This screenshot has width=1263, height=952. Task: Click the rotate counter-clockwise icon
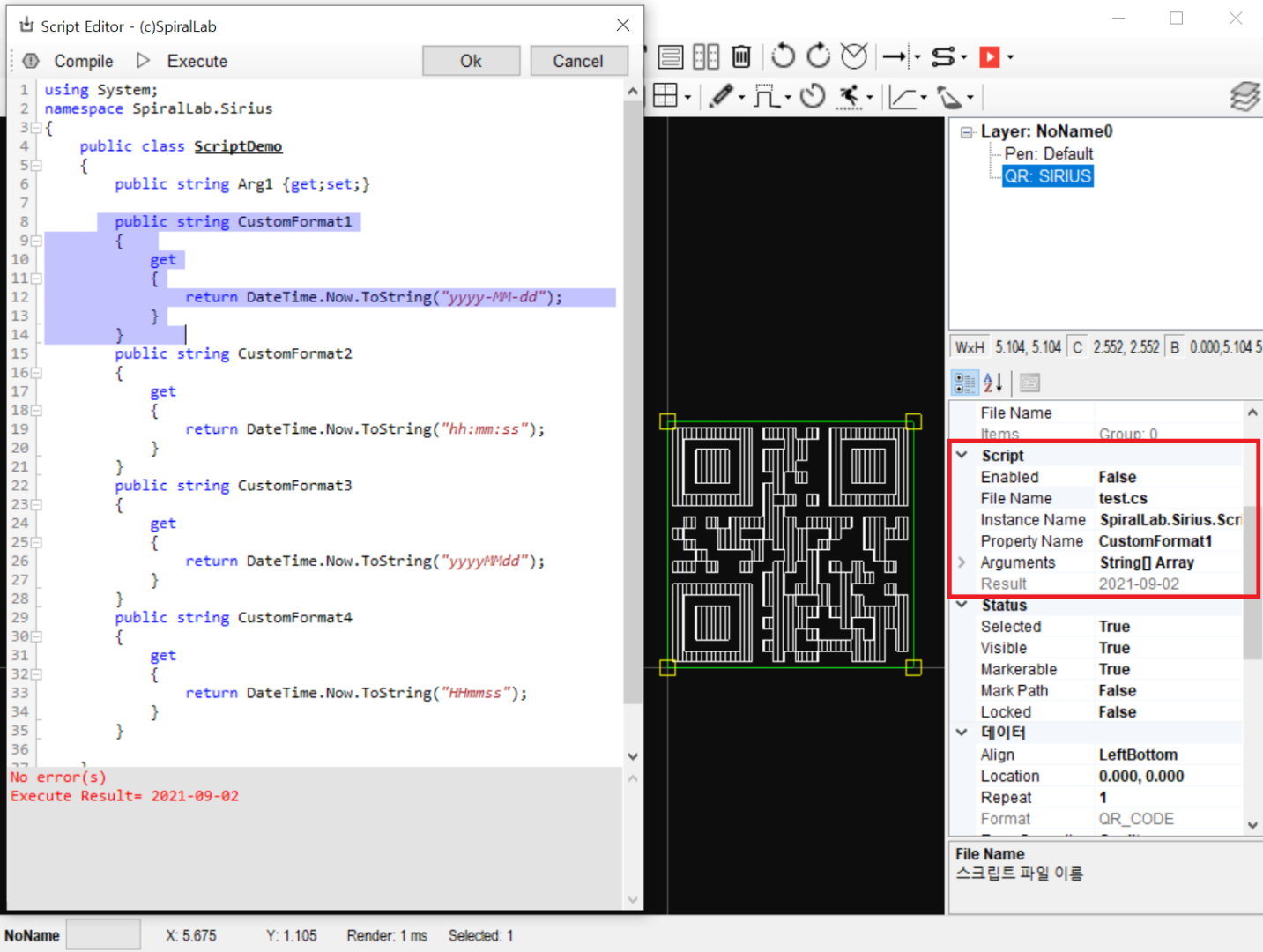point(783,56)
